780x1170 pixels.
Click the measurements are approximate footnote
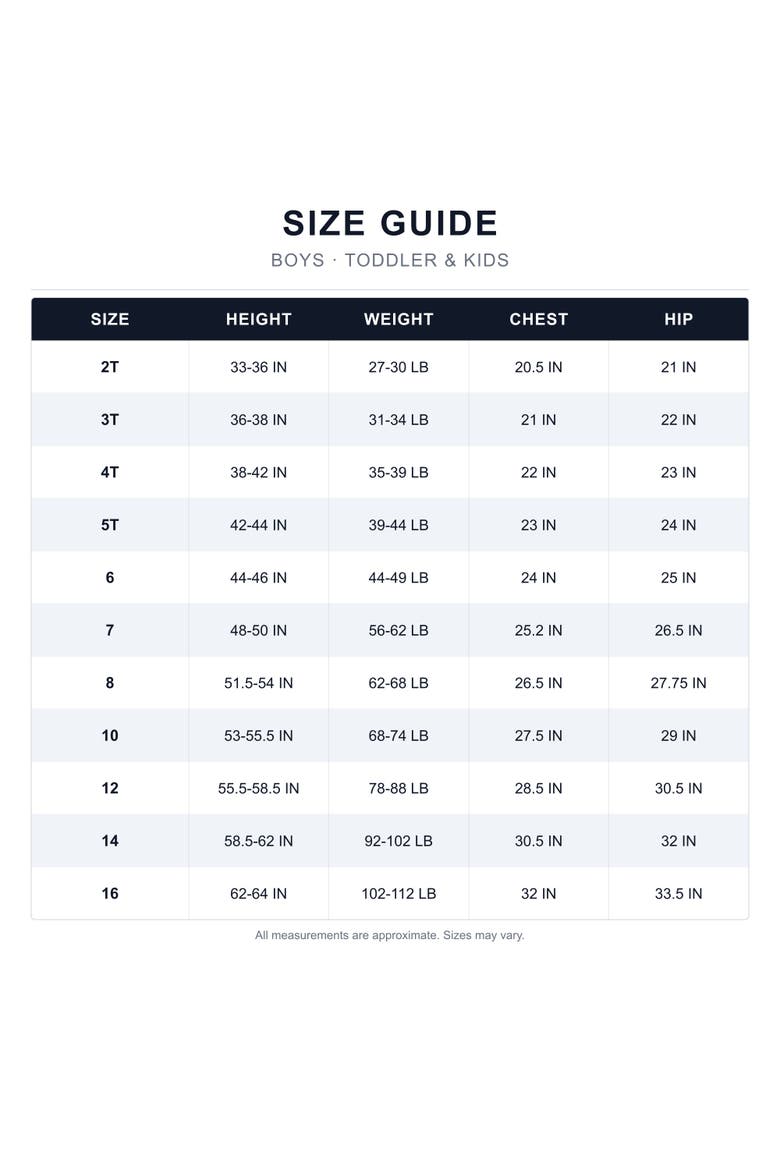[x=390, y=936]
